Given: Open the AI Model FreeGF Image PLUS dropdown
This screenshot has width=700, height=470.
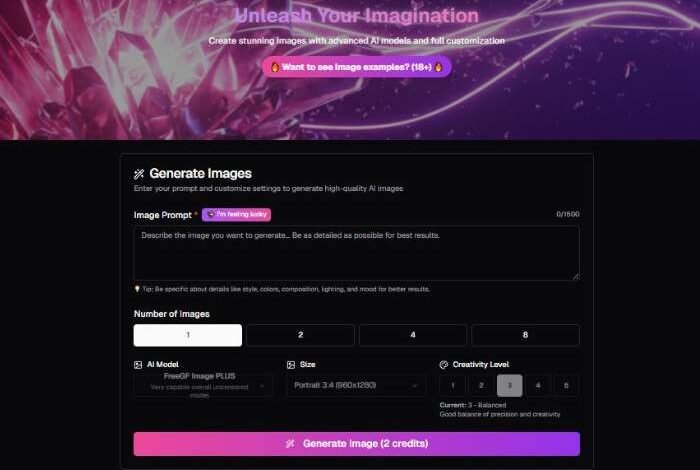Looking at the screenshot, I should tap(204, 386).
